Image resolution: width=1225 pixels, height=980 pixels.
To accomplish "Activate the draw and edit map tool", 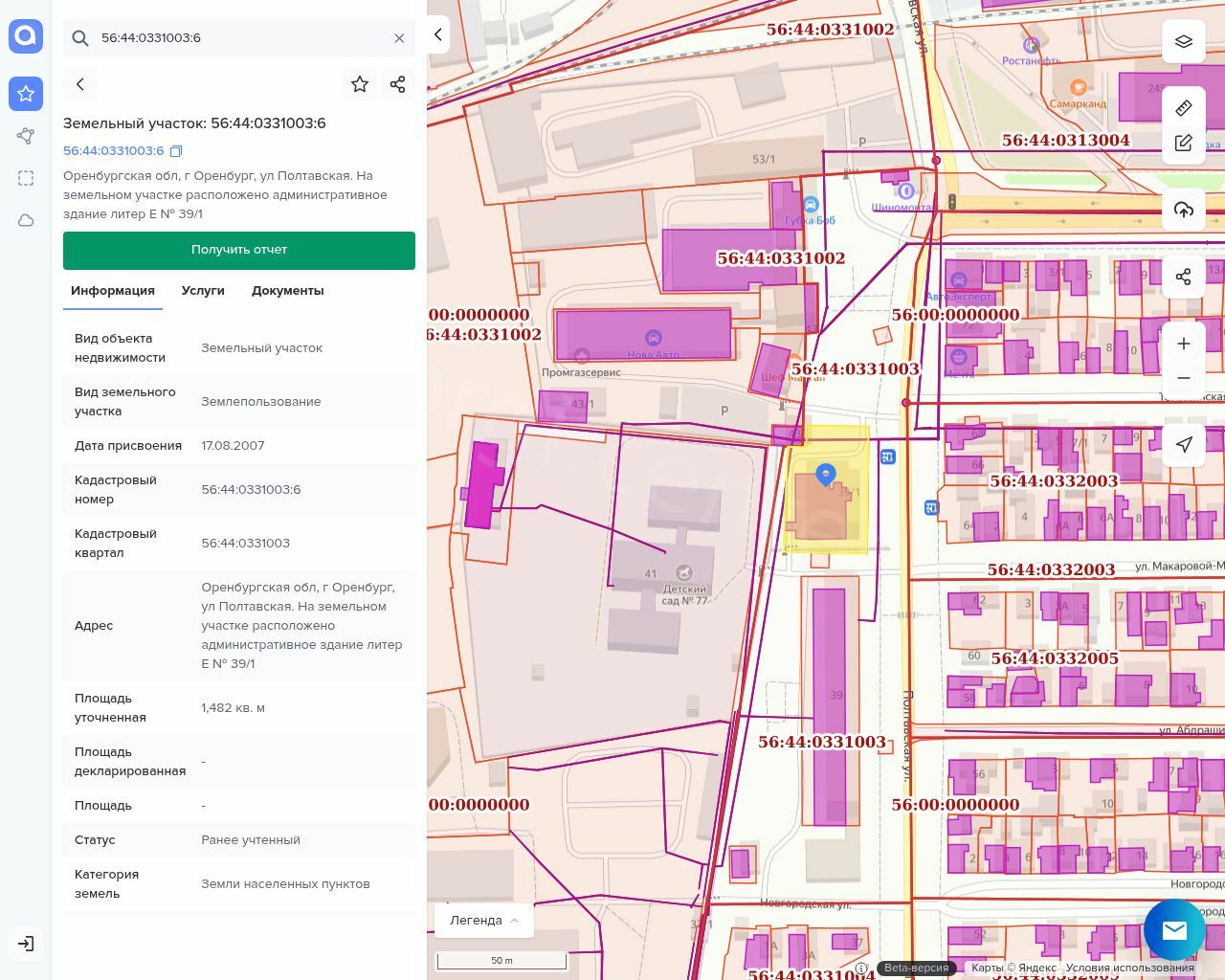I will coord(1183,144).
